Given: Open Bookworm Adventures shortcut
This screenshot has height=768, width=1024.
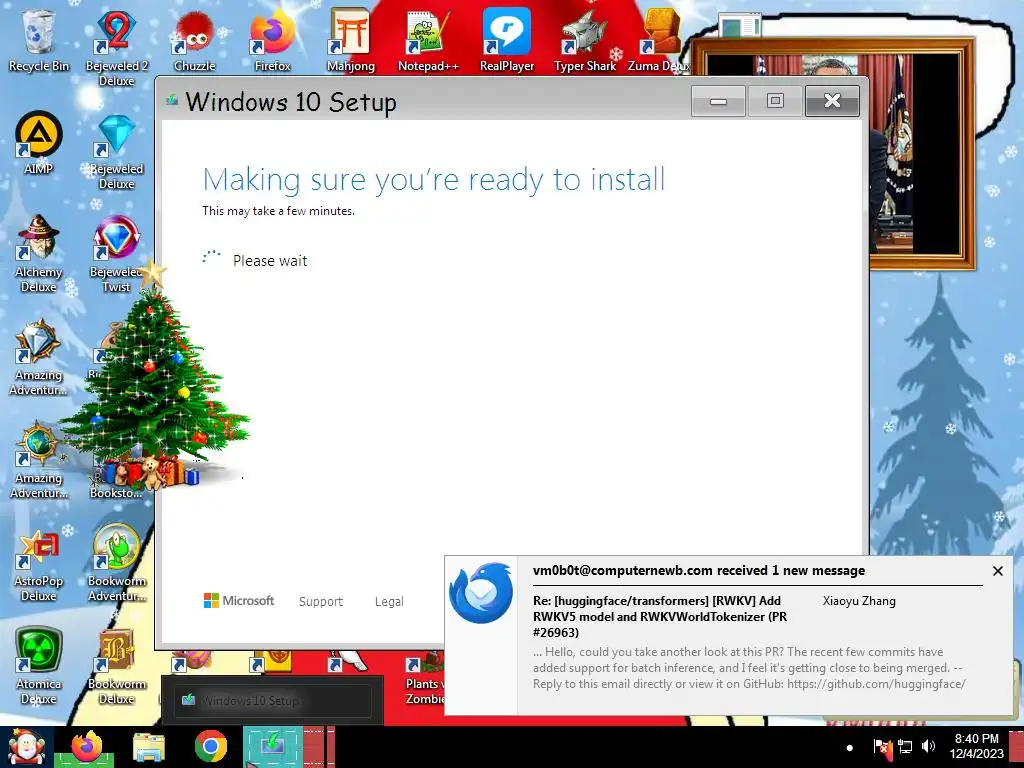Looking at the screenshot, I should click(x=116, y=563).
